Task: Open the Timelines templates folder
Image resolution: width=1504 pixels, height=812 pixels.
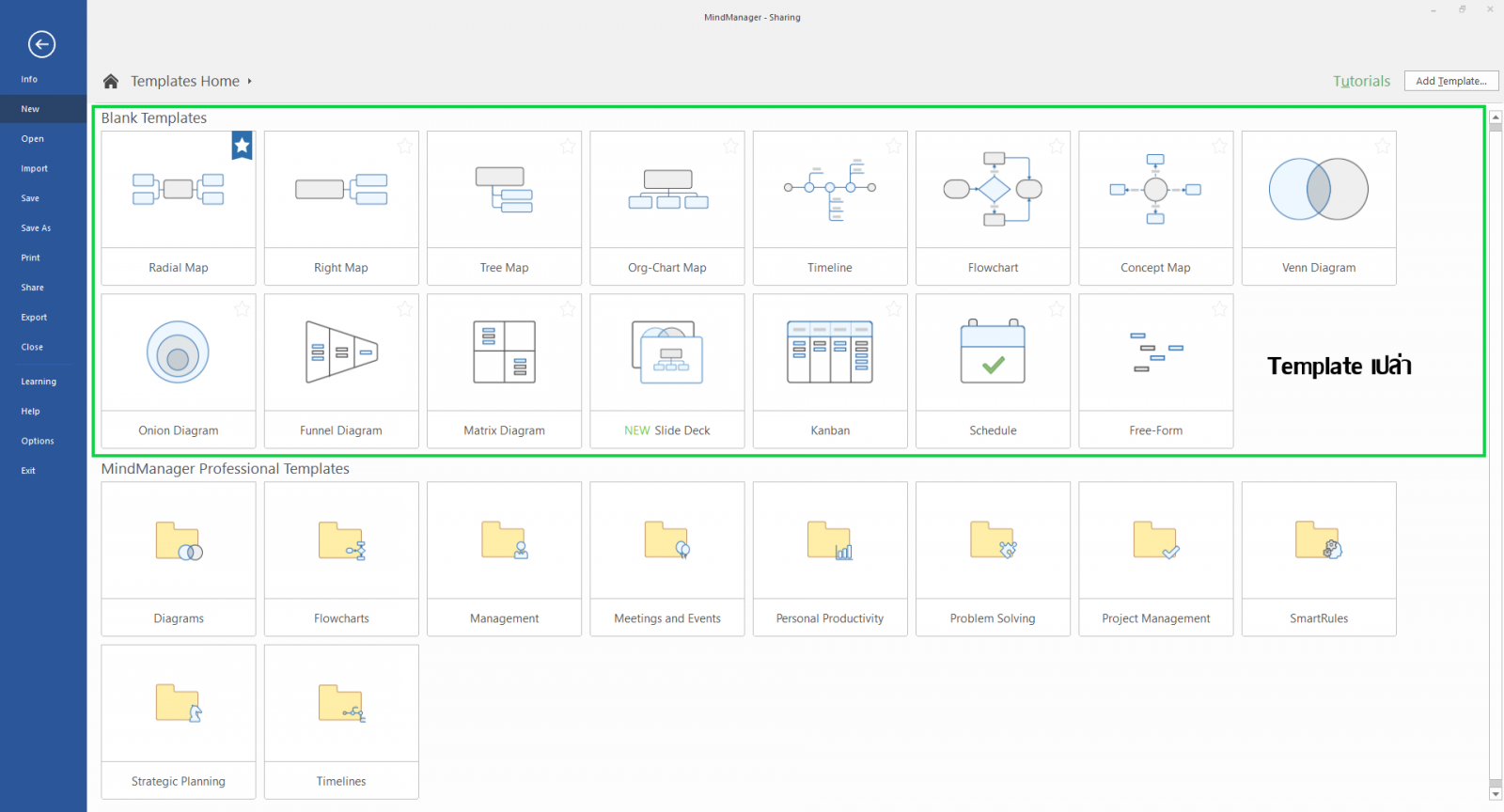Action: pos(341,722)
